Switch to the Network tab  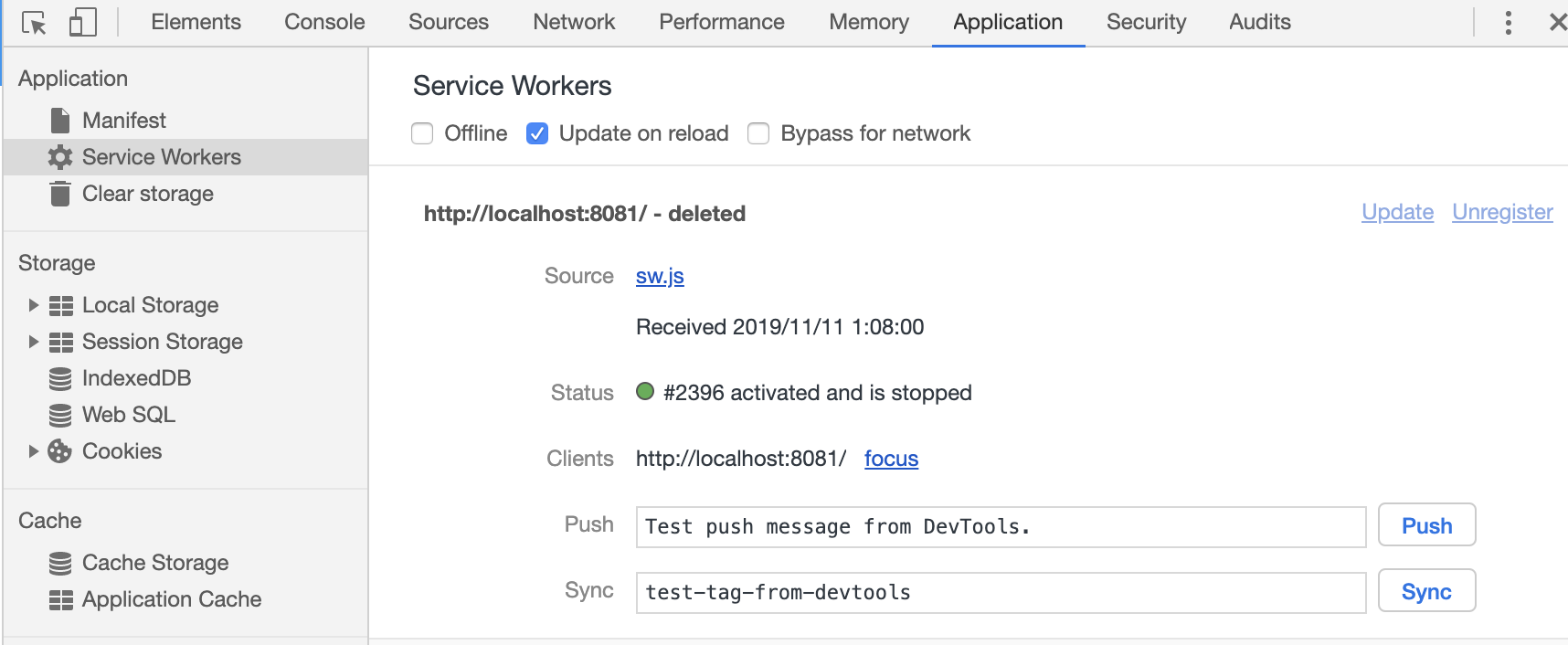click(x=574, y=22)
